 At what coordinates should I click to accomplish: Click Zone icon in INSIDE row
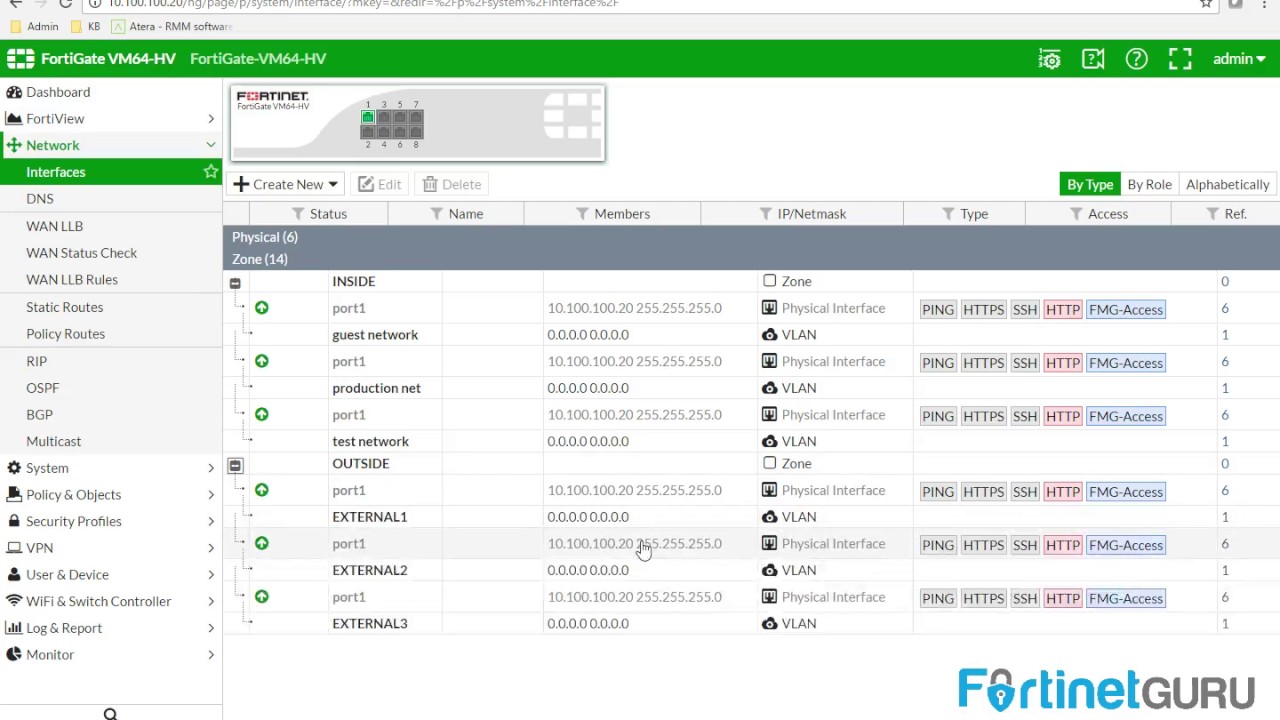[769, 281]
